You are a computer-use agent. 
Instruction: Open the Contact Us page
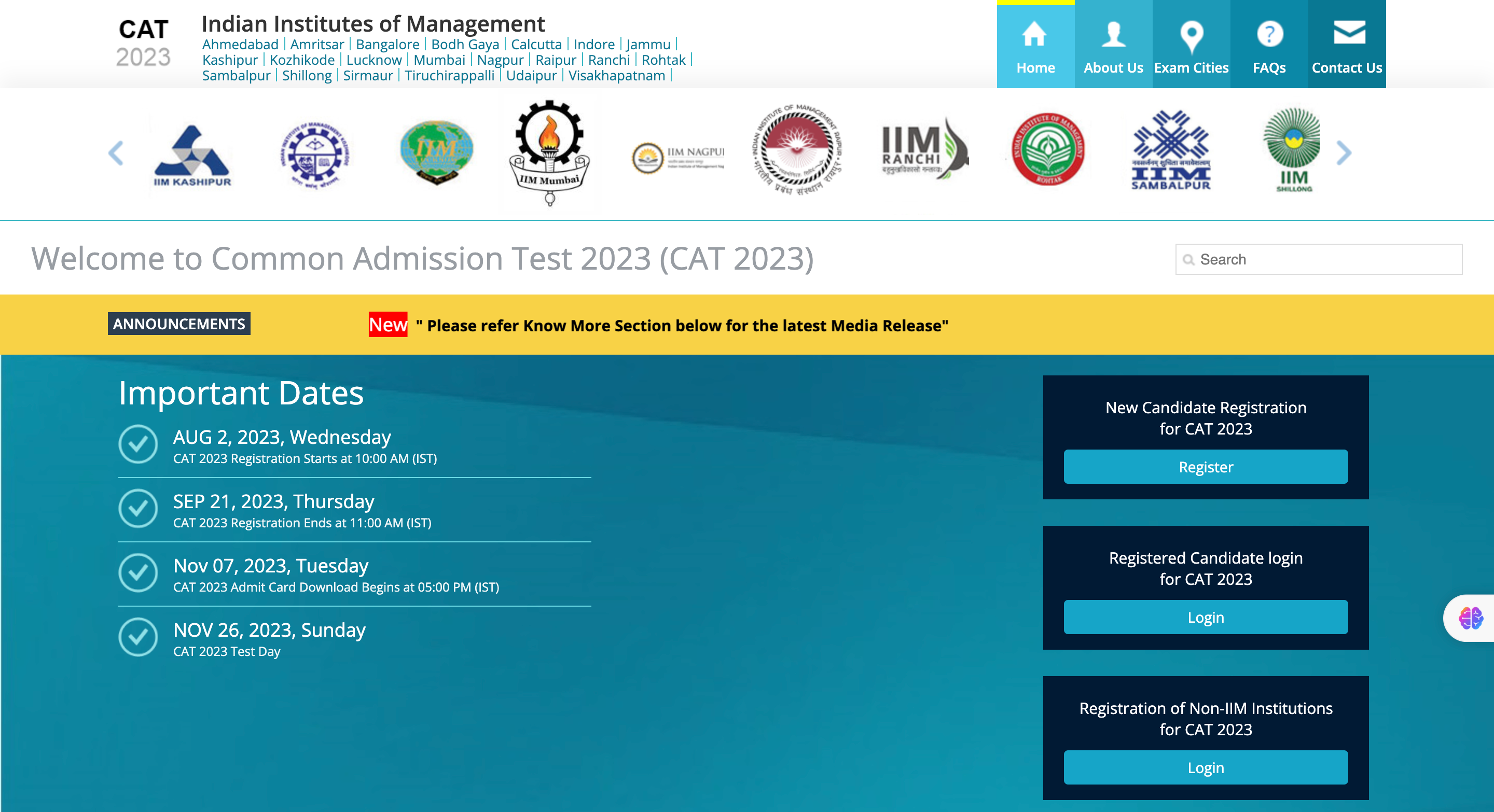pyautogui.click(x=1347, y=45)
